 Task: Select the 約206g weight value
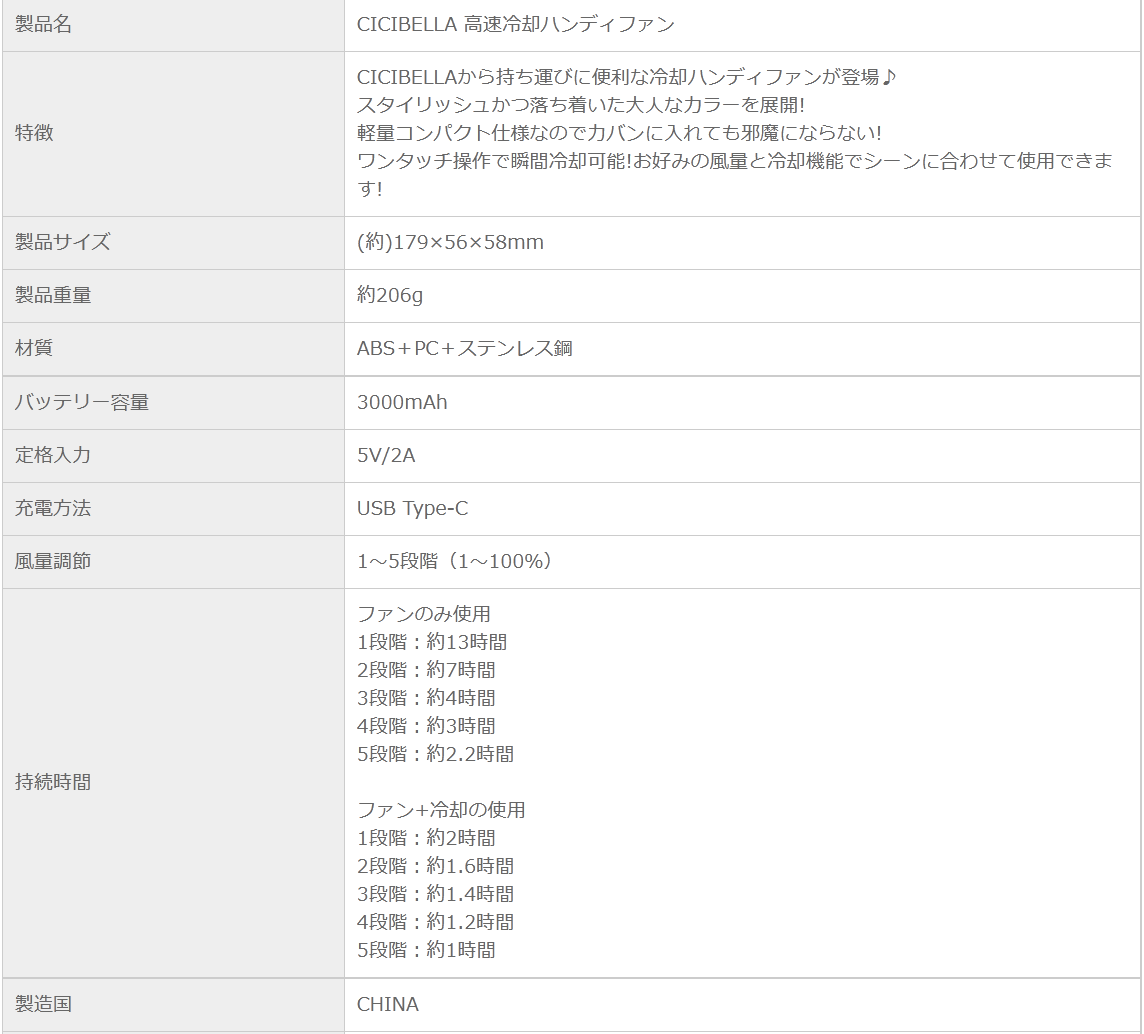click(390, 296)
